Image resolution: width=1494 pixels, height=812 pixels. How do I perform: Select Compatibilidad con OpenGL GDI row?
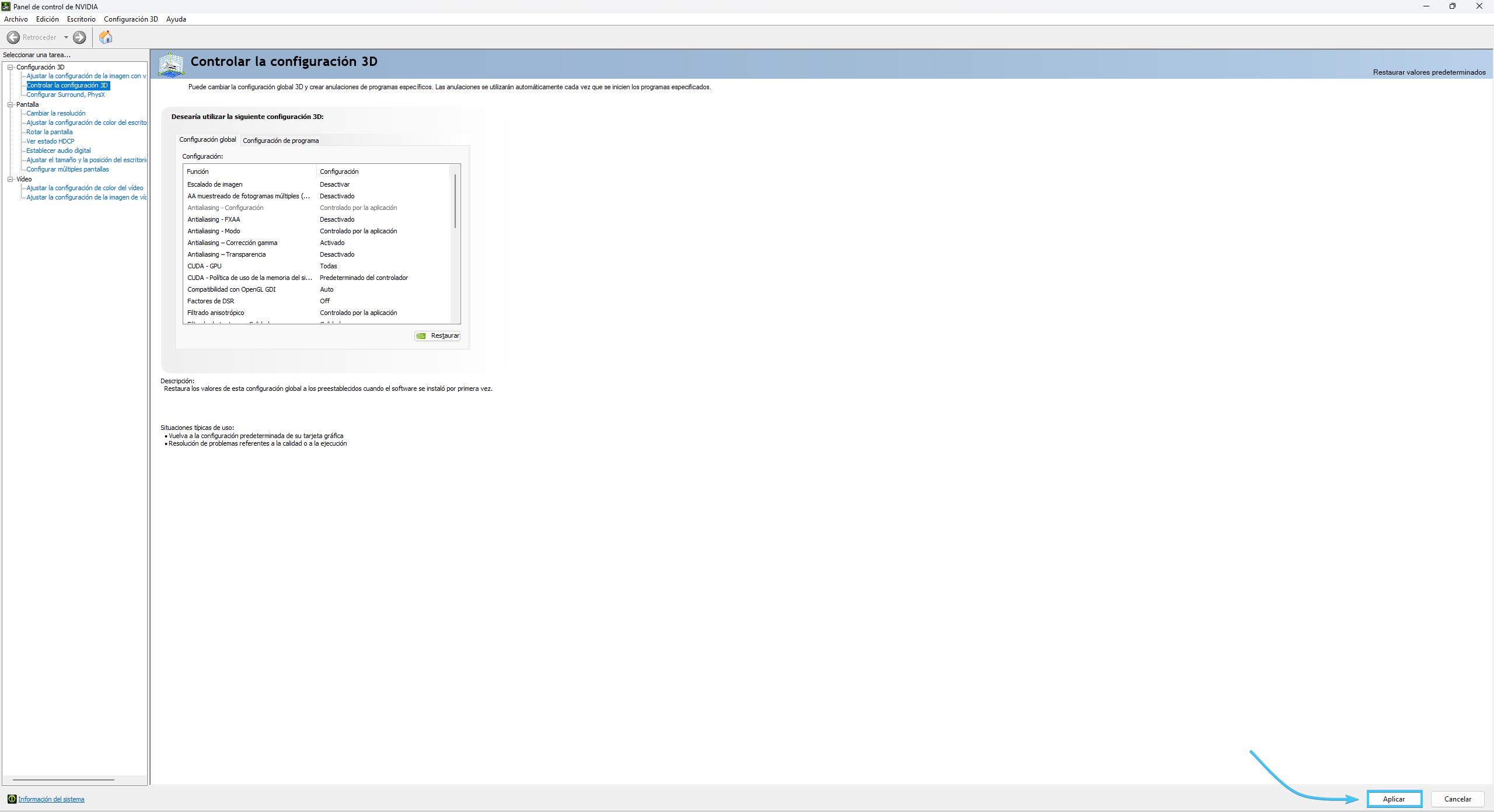point(318,289)
